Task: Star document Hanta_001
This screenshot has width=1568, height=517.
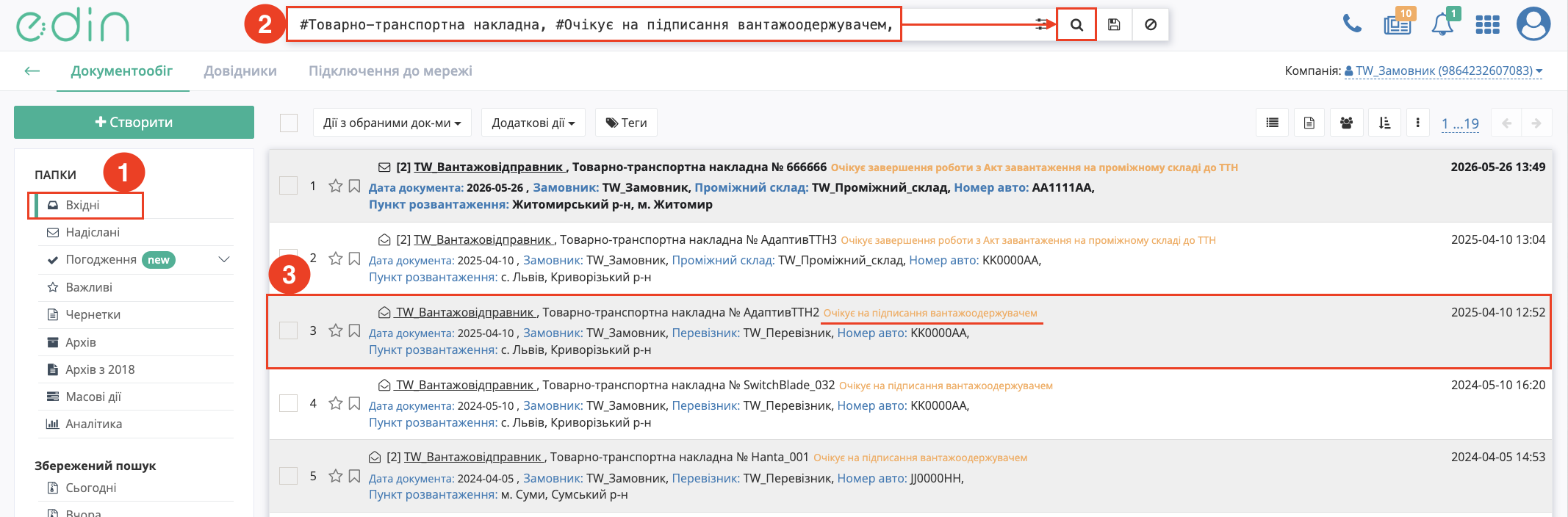Action: click(x=336, y=476)
